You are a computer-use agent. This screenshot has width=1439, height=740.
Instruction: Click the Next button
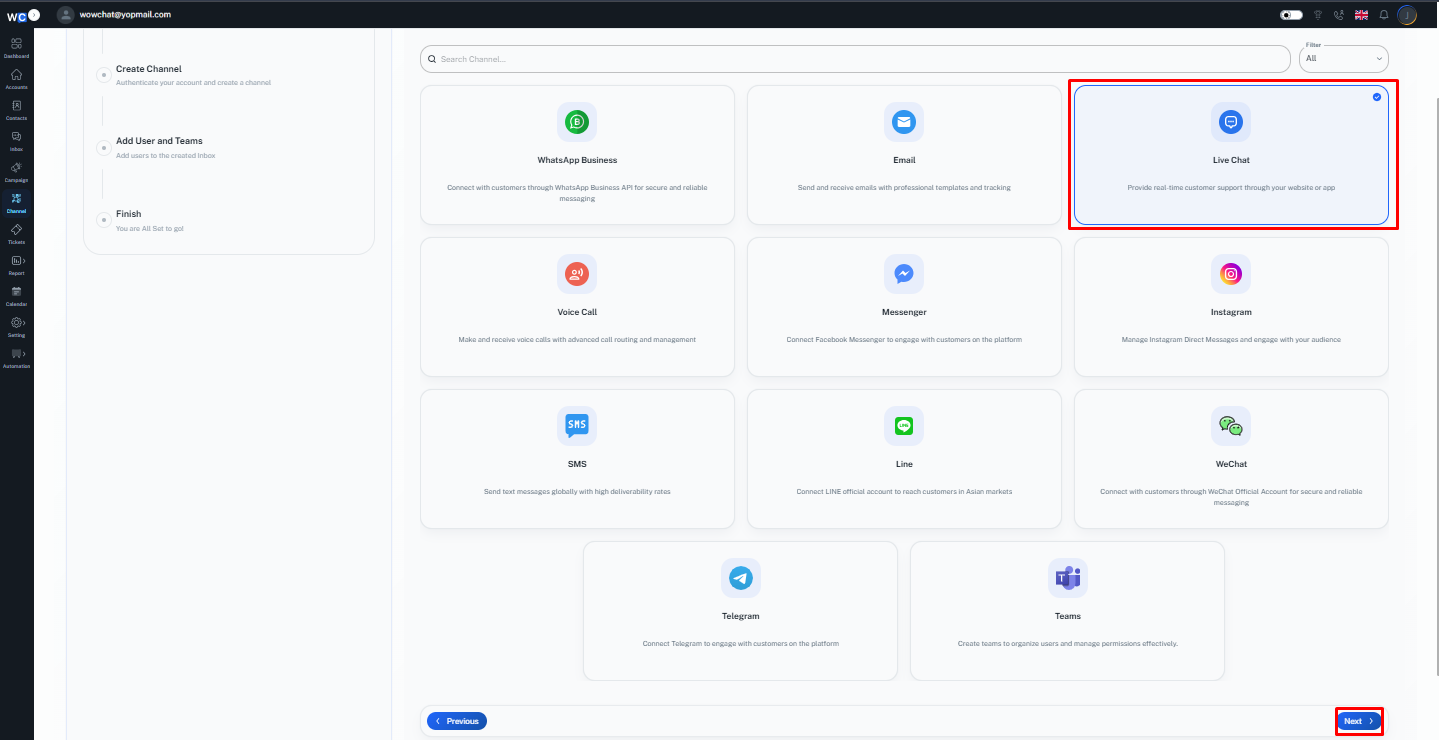[x=1359, y=721]
